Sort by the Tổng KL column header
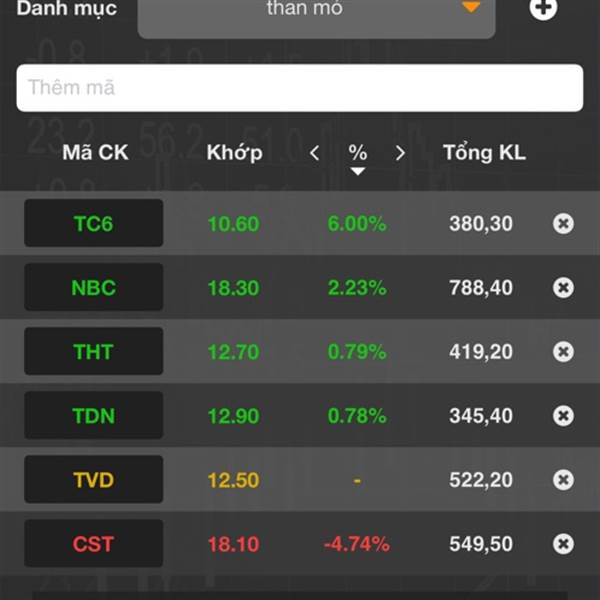The width and height of the screenshot is (600, 600). pyautogui.click(x=484, y=152)
